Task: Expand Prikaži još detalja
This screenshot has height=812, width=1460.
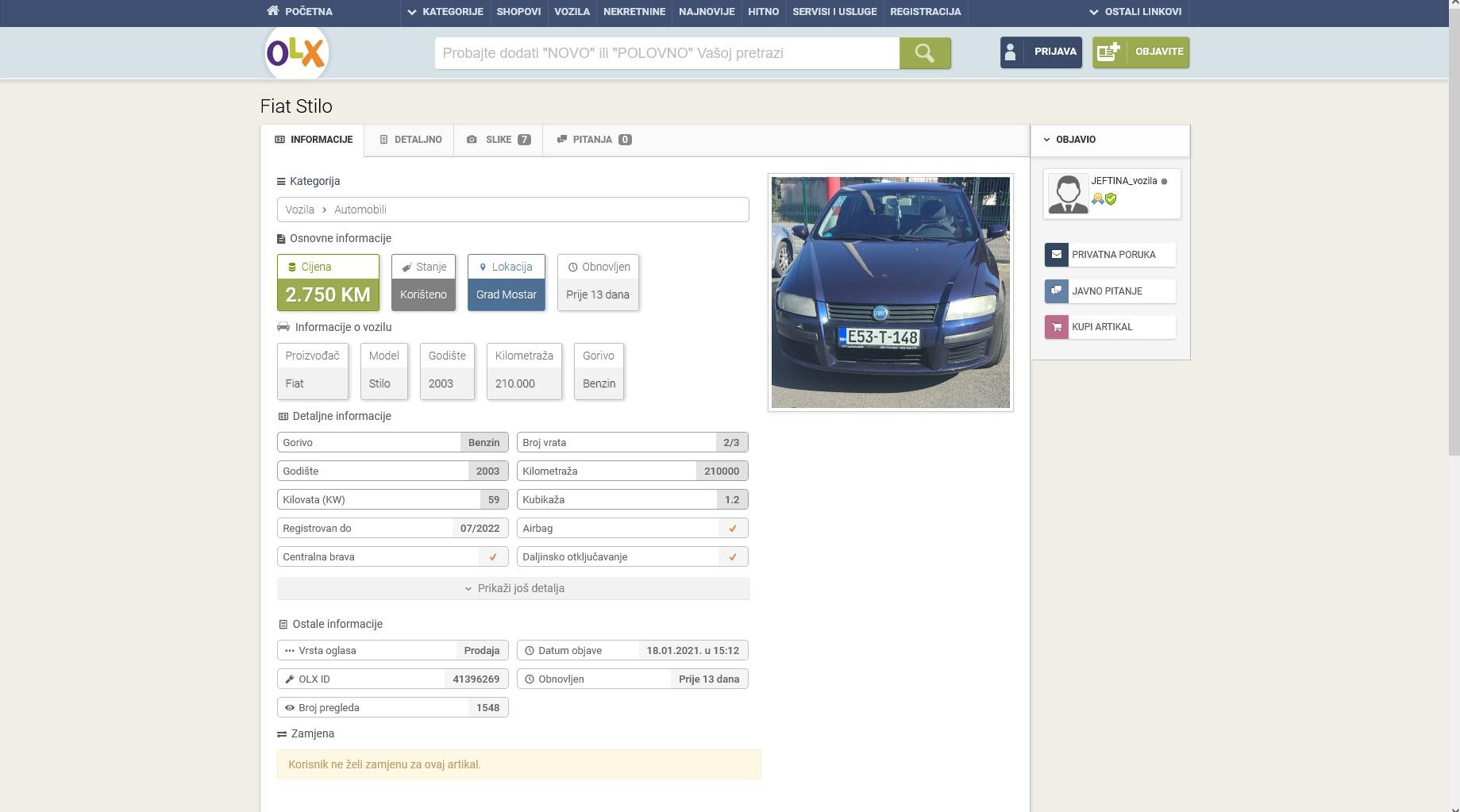Action: (514, 589)
